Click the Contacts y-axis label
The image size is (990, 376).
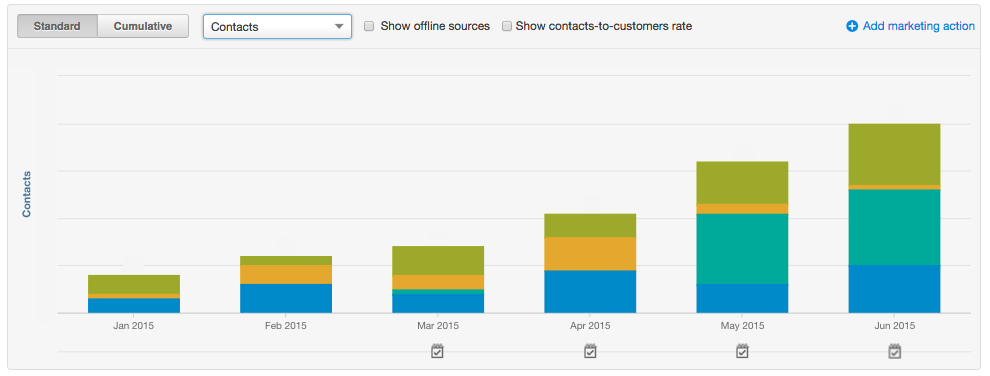(27, 194)
